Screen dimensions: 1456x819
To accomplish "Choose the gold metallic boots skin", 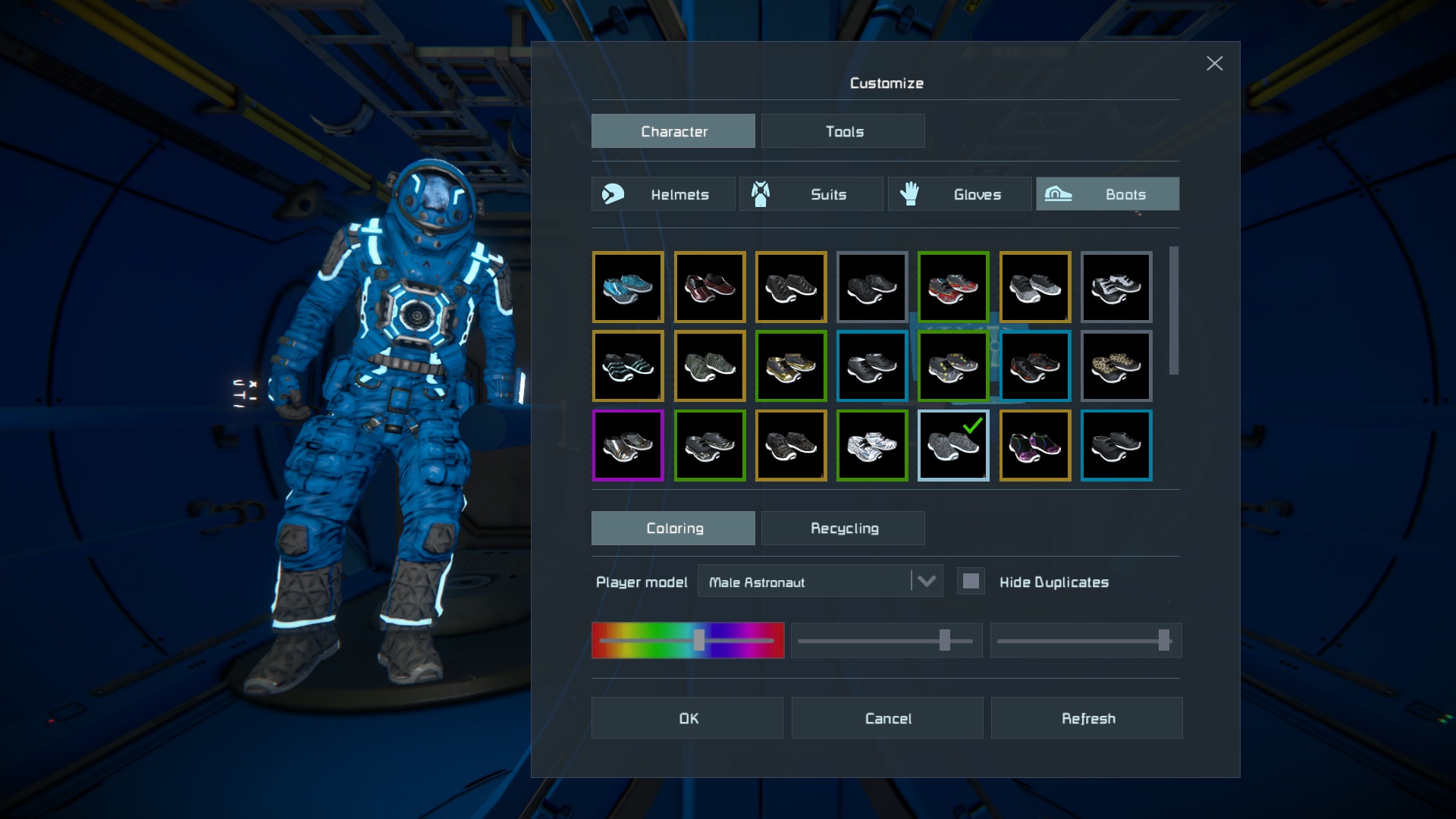I will [x=791, y=366].
